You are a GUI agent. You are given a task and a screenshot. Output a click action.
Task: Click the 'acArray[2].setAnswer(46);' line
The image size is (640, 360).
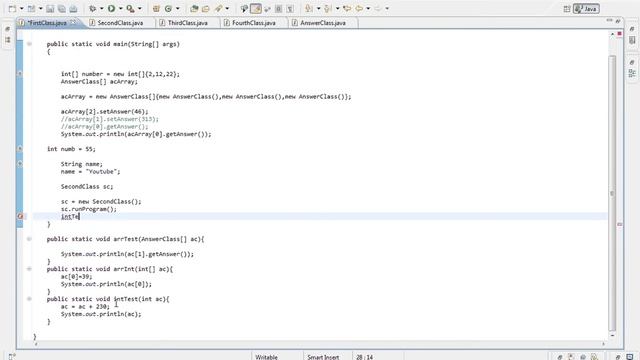click(x=104, y=111)
